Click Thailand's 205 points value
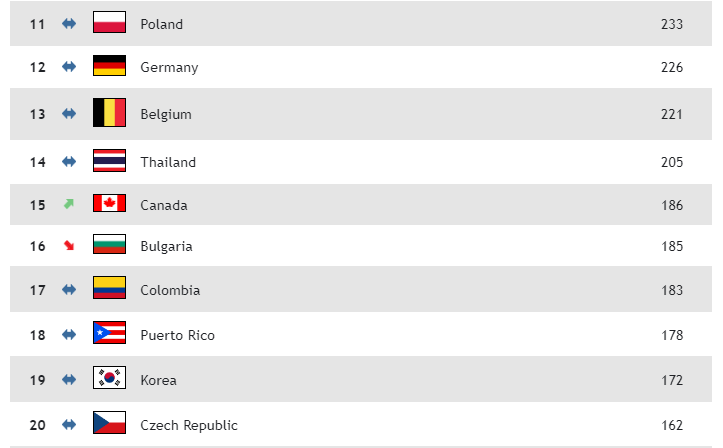The width and height of the screenshot is (723, 448). (672, 162)
